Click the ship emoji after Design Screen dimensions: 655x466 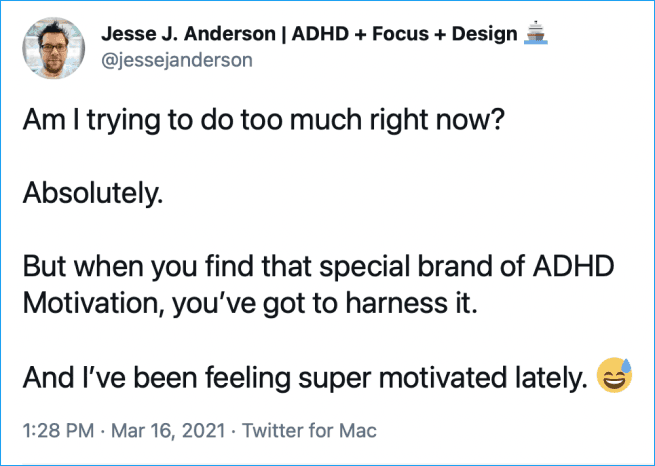[x=536, y=33]
